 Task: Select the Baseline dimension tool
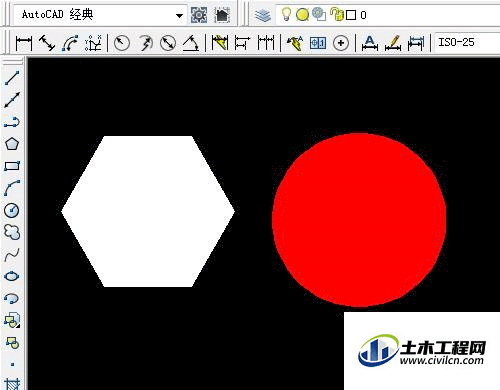242,43
